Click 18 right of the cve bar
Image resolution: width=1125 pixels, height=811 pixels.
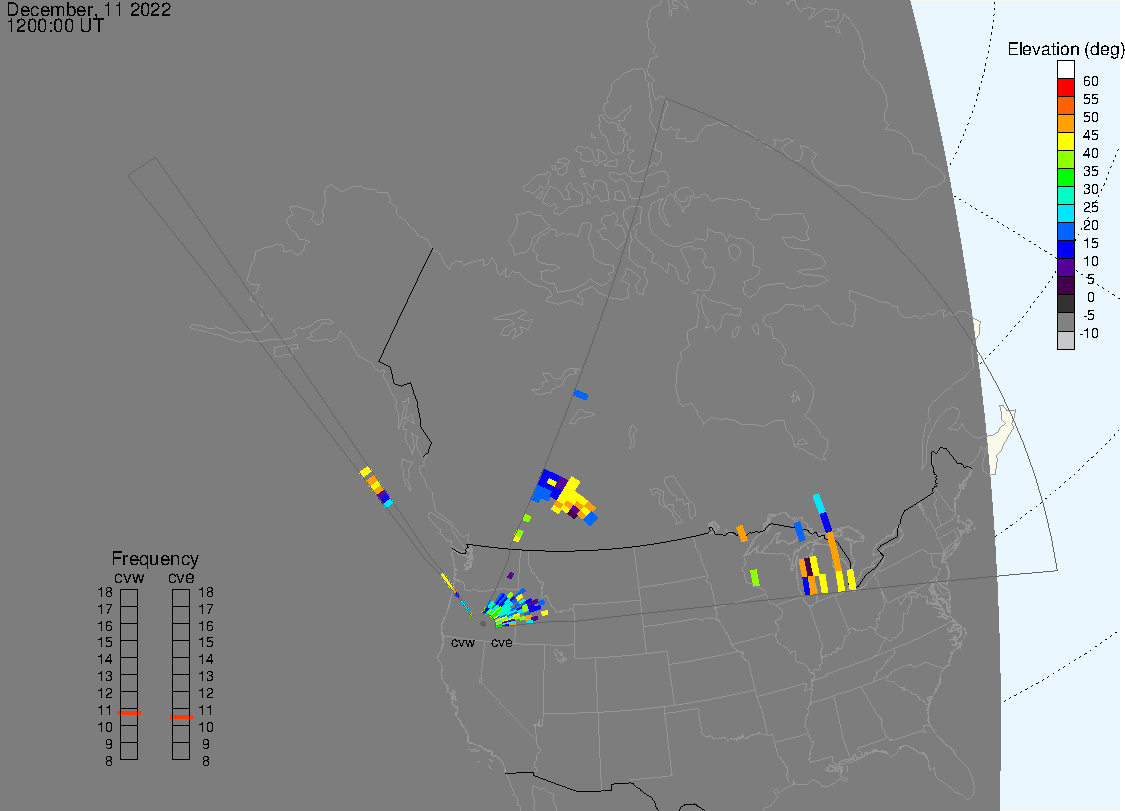(x=206, y=593)
